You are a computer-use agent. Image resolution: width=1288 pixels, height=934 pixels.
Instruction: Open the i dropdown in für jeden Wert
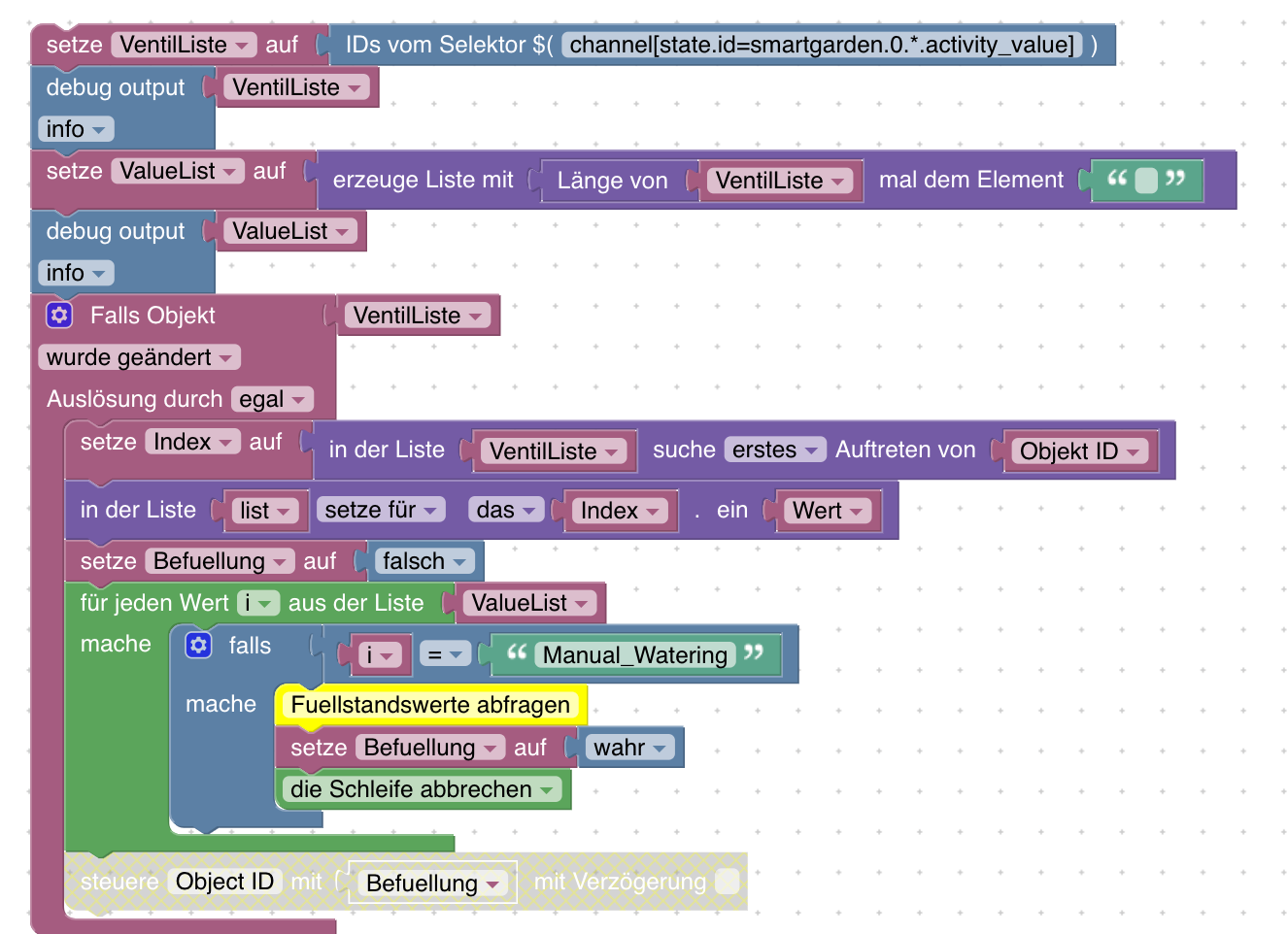coord(258,603)
